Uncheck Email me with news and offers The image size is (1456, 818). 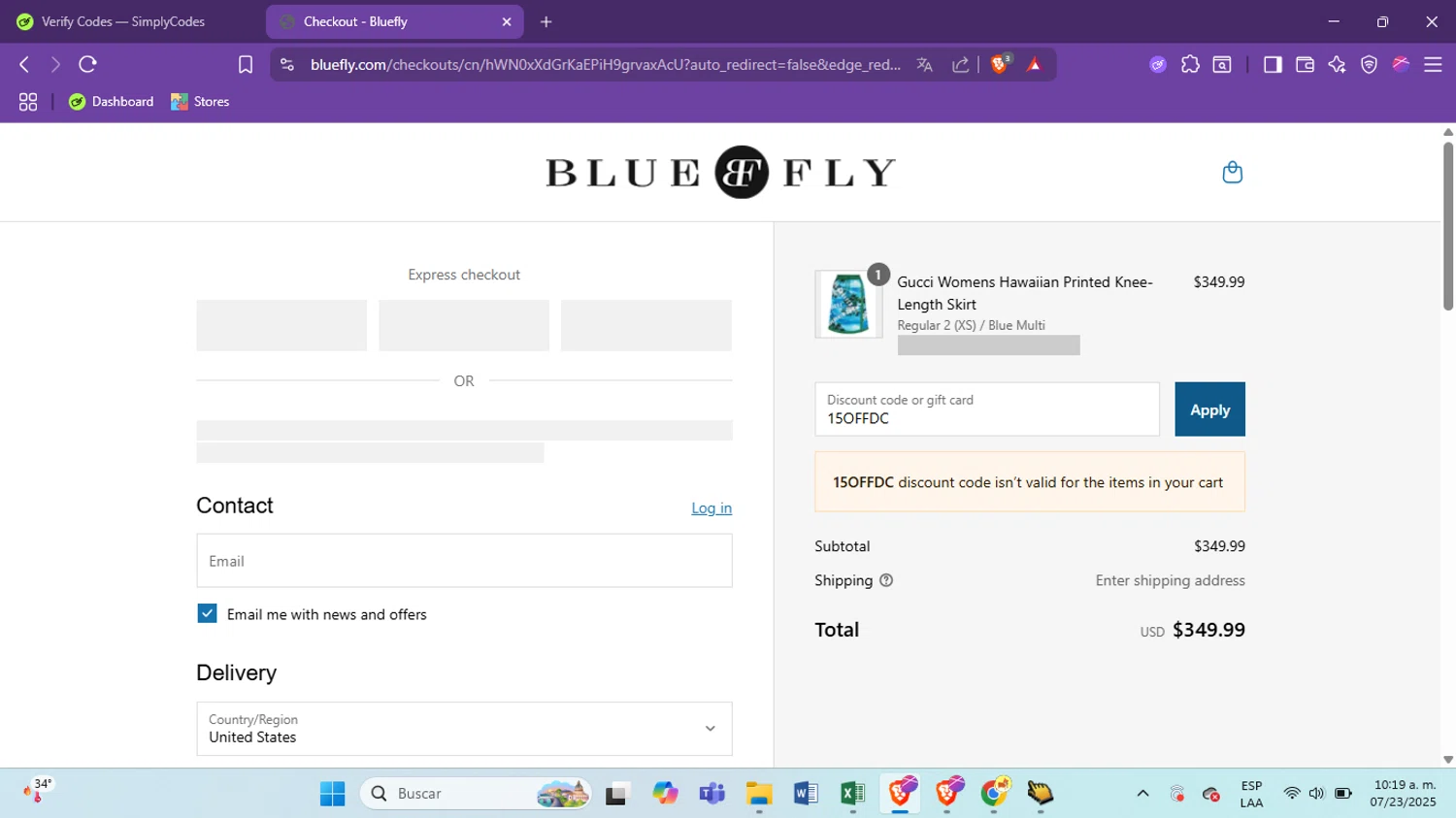click(x=207, y=613)
